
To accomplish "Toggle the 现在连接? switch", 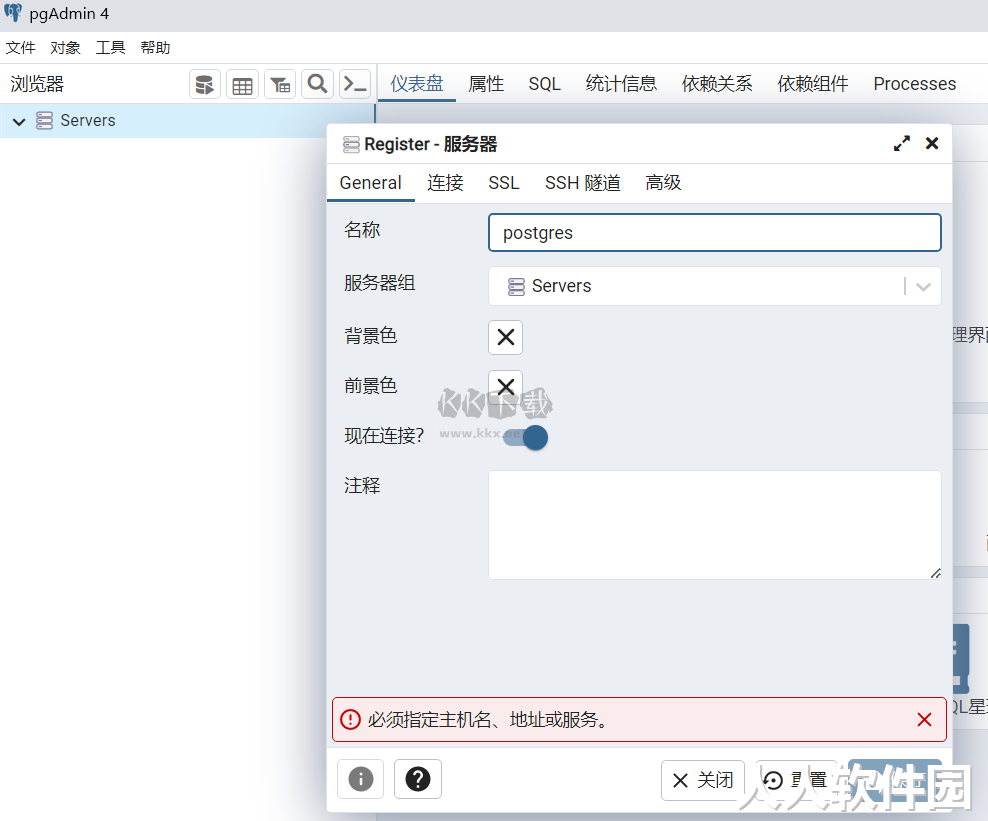I will pyautogui.click(x=526, y=437).
